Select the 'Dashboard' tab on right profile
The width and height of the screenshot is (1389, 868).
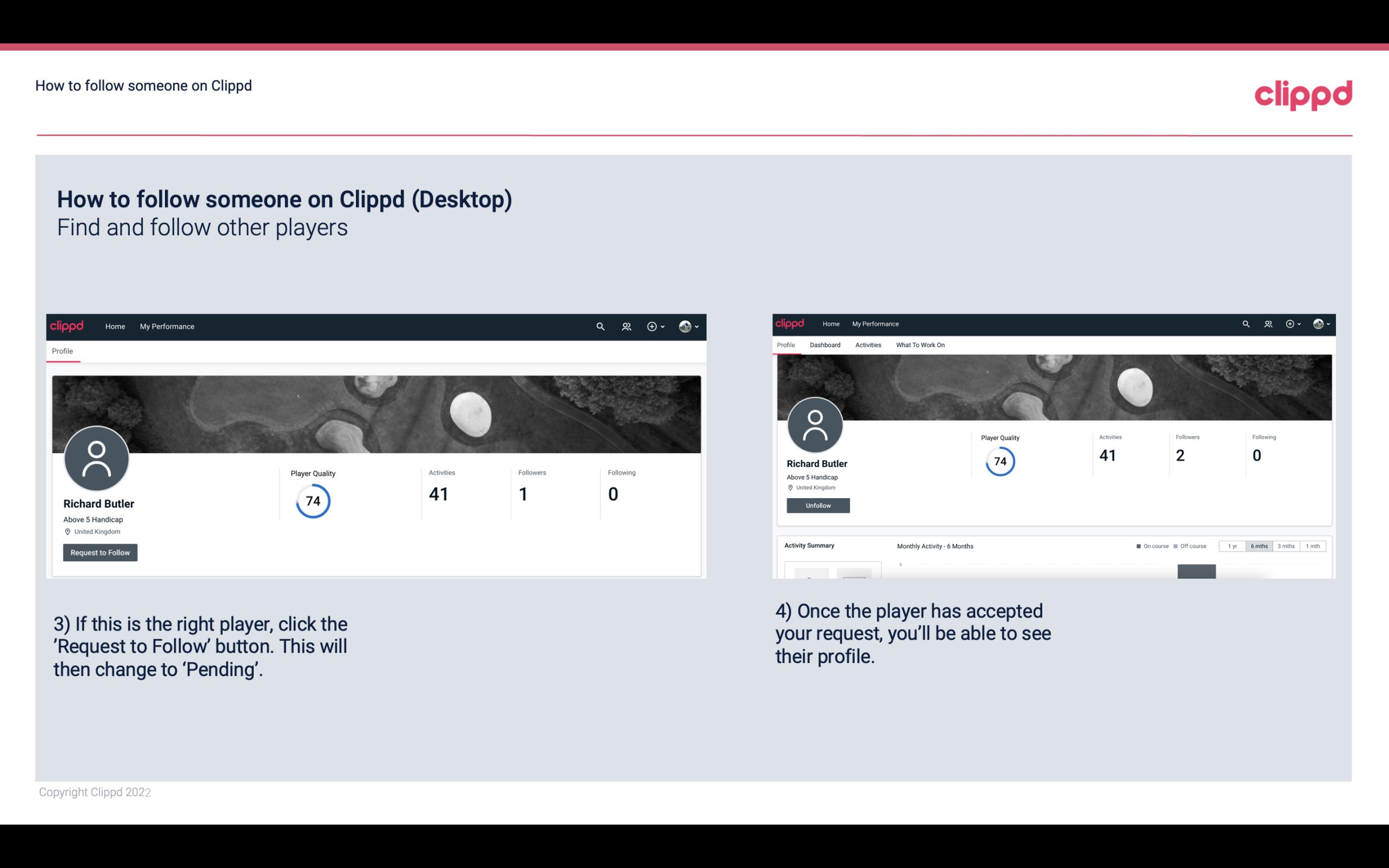[x=824, y=345]
